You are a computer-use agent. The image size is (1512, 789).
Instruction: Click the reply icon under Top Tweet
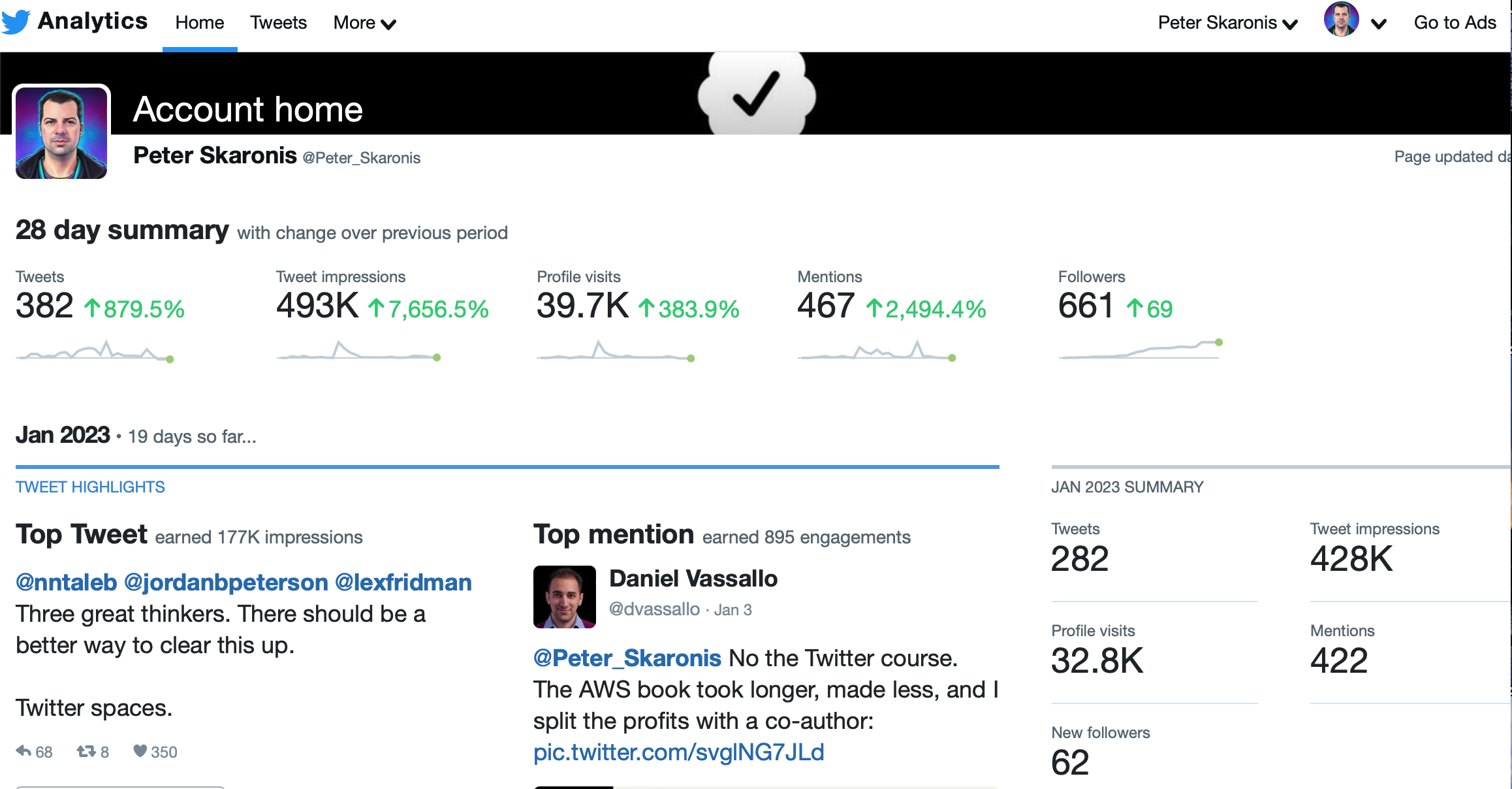[x=24, y=751]
